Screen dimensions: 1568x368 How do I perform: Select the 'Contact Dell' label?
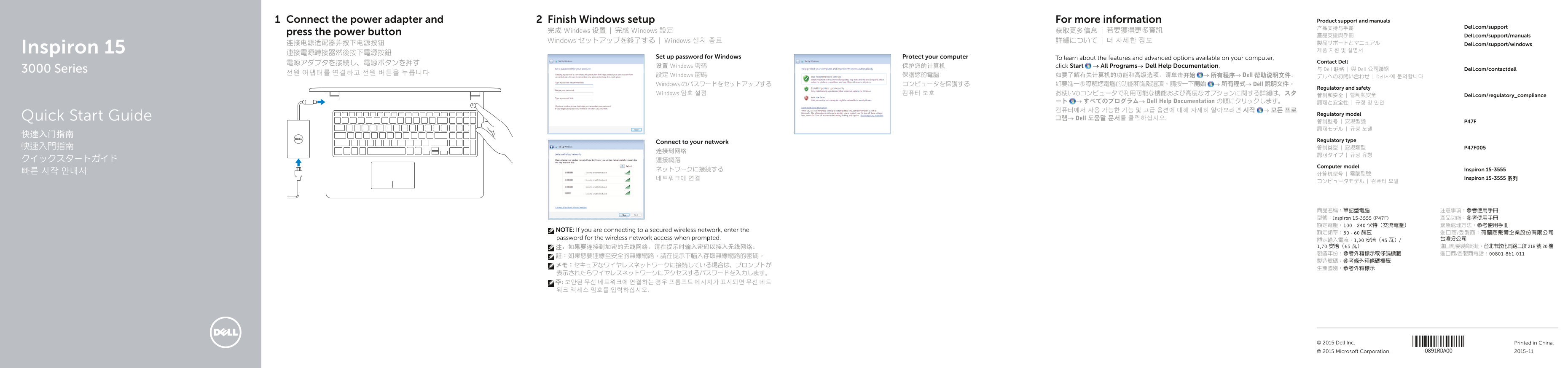(1332, 61)
